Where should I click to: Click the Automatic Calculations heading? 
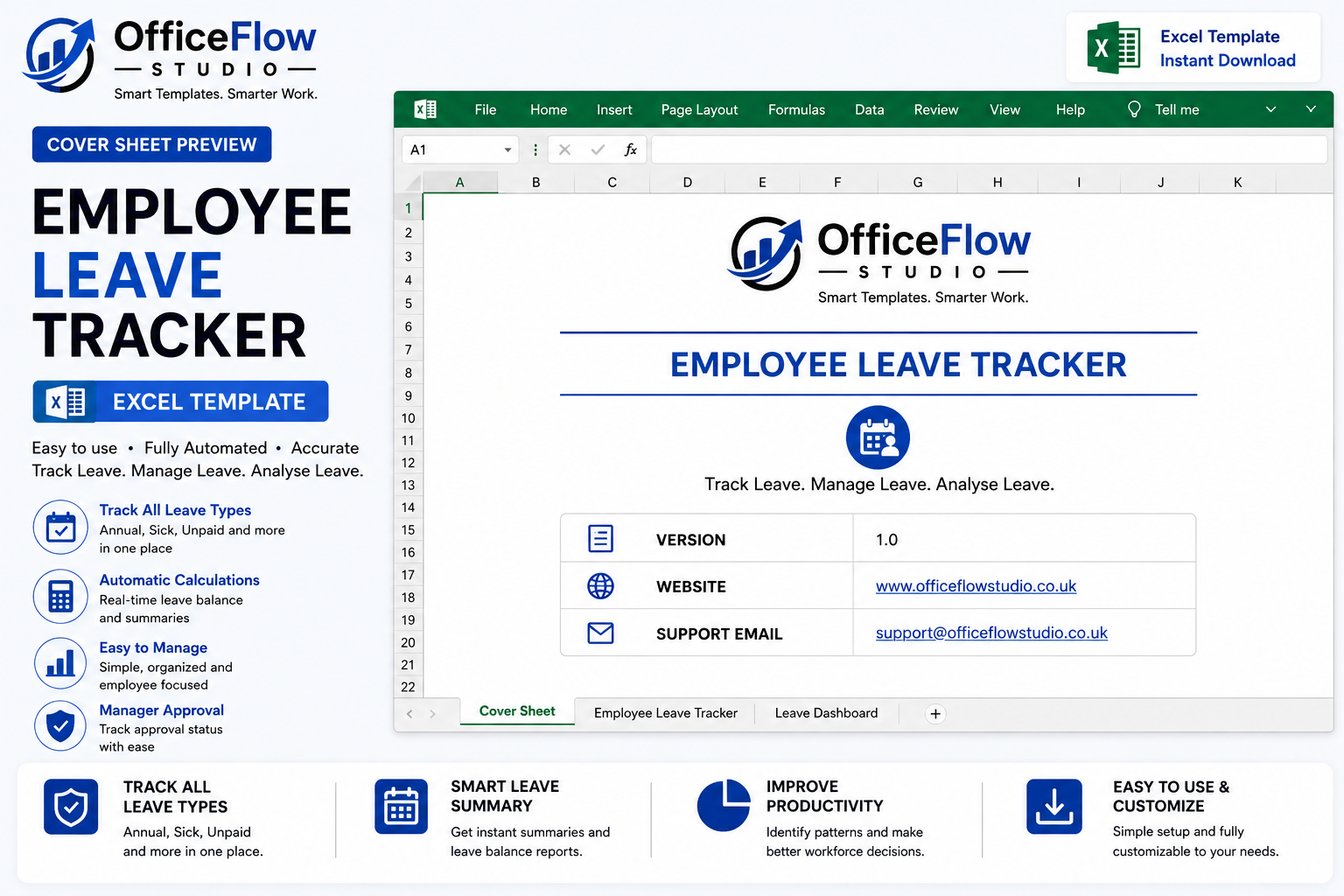point(179,580)
